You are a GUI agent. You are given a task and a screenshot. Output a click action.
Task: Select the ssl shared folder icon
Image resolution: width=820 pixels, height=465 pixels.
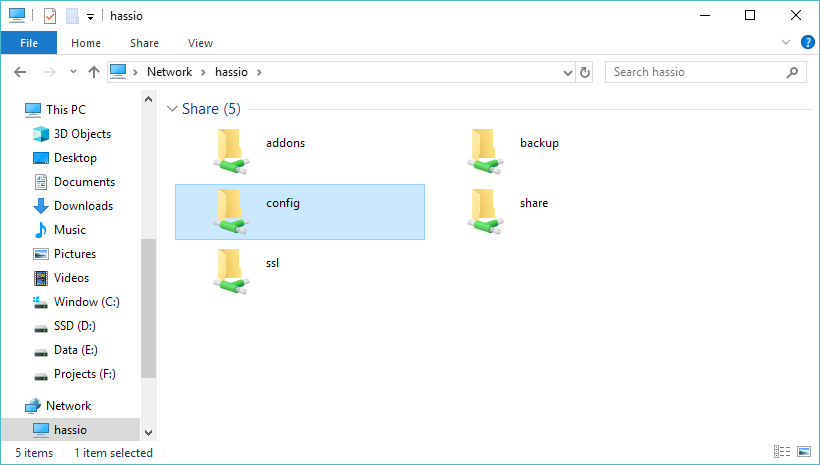tap(231, 269)
